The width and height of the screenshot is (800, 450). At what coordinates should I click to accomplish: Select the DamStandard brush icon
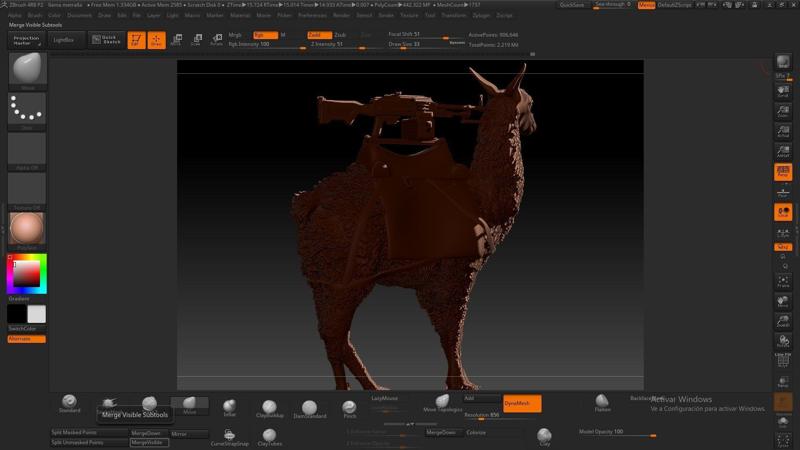click(x=309, y=410)
